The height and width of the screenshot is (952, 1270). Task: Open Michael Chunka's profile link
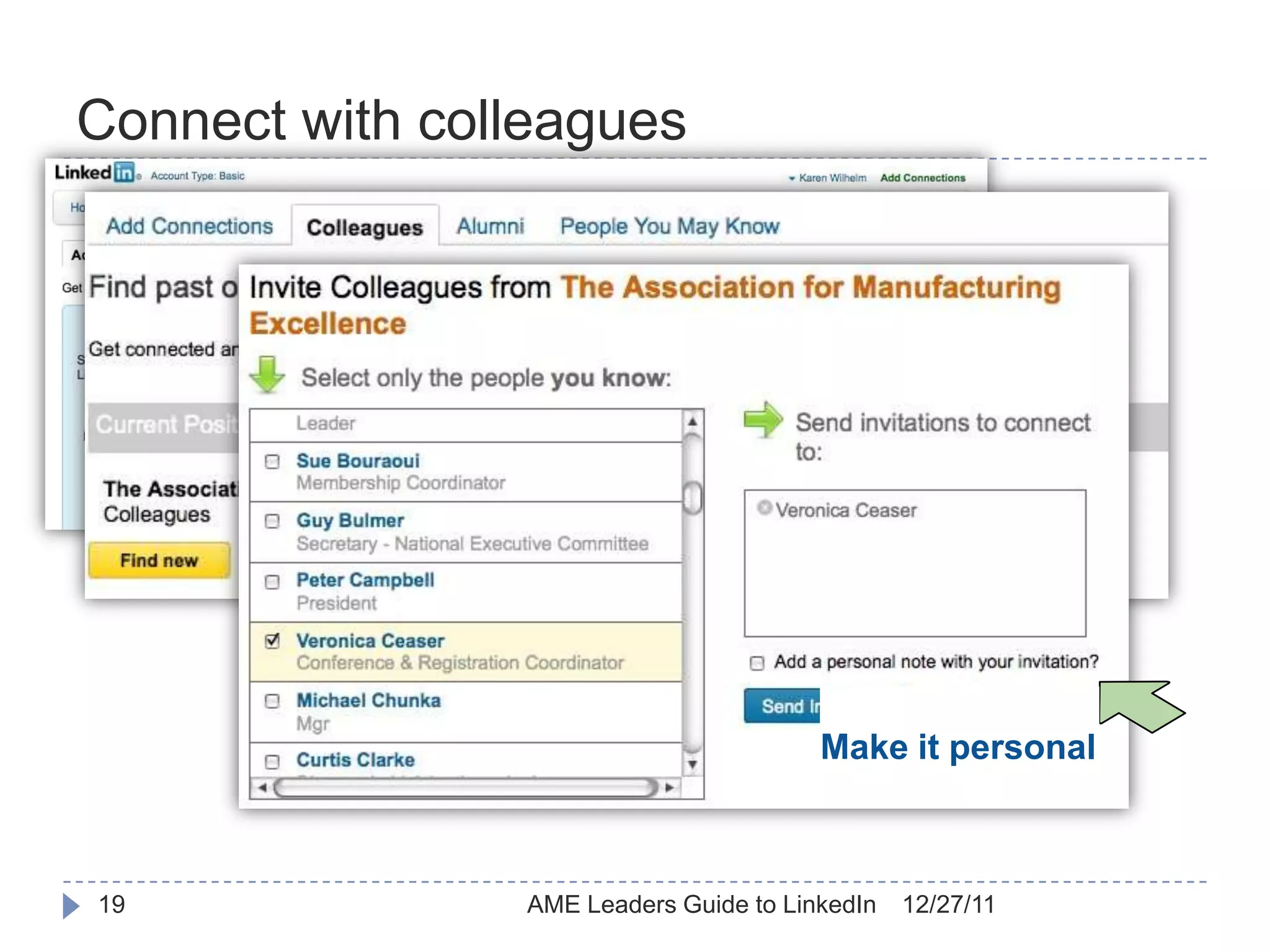368,700
